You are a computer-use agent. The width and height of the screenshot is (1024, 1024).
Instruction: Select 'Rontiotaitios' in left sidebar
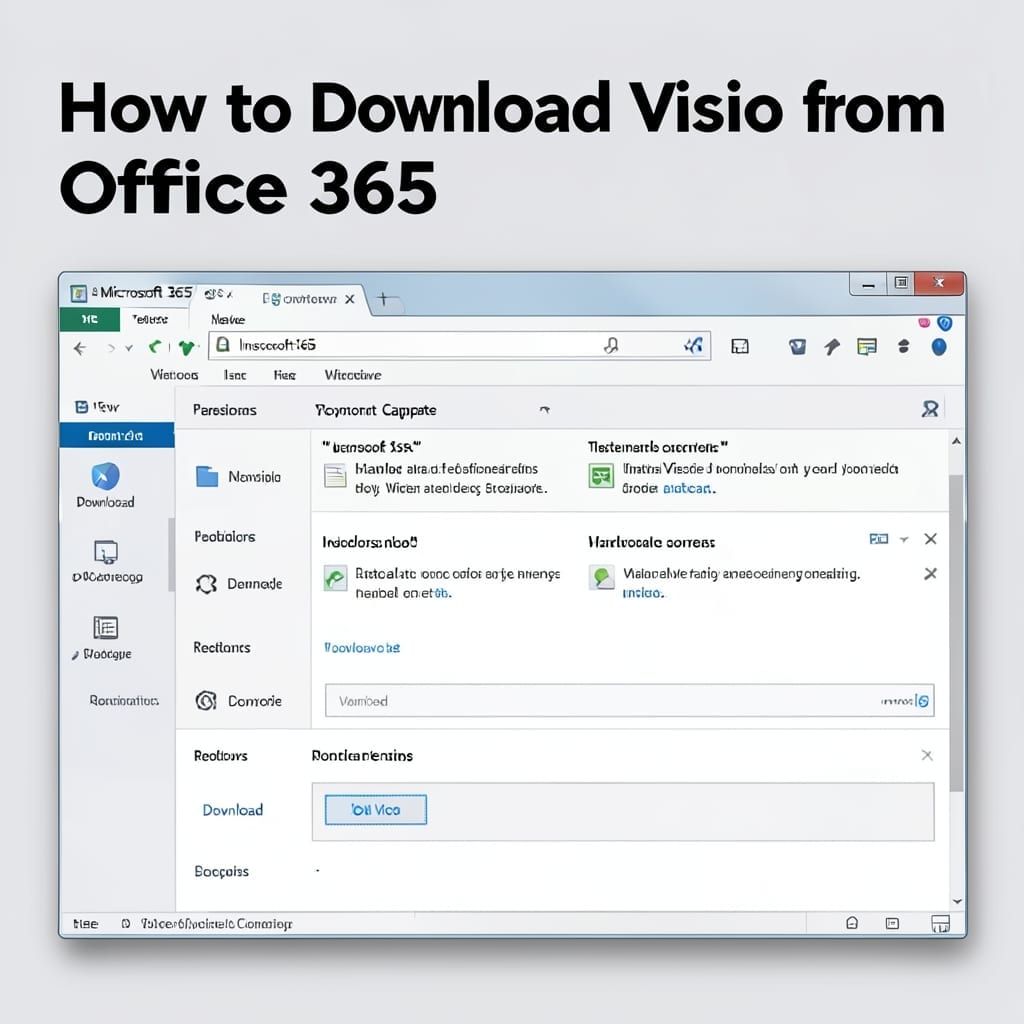click(124, 701)
